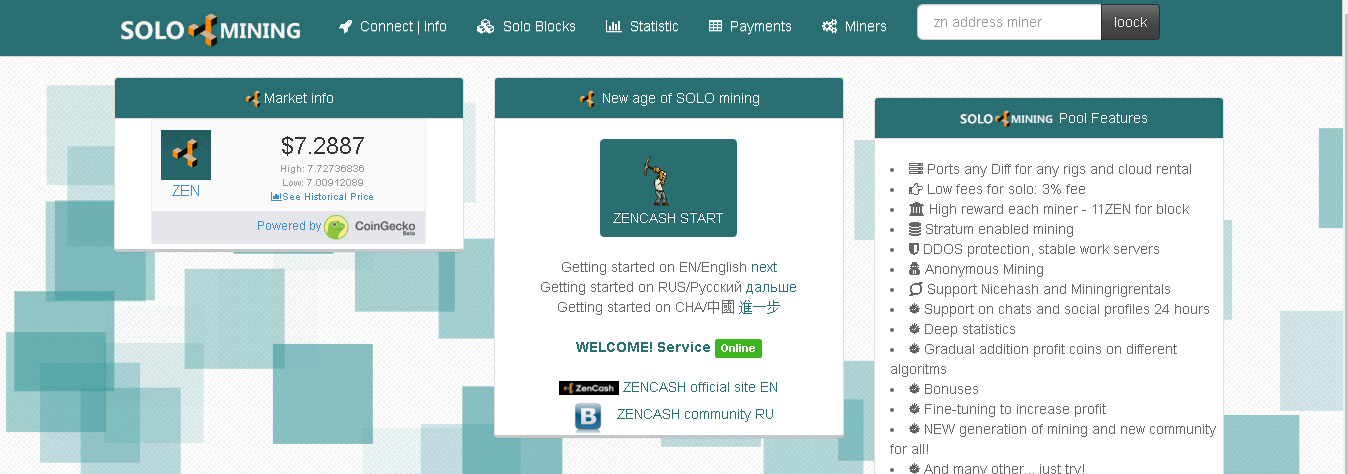Open Connect | info menu item
Screen dimensions: 1348x474
[393, 26]
